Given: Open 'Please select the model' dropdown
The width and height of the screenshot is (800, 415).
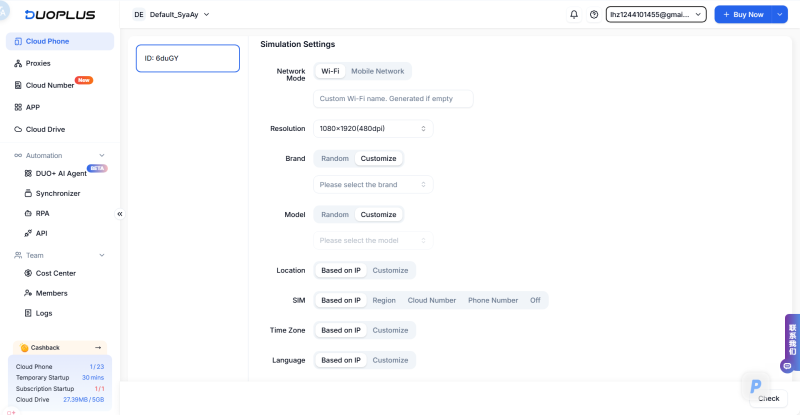Looking at the screenshot, I should [373, 240].
